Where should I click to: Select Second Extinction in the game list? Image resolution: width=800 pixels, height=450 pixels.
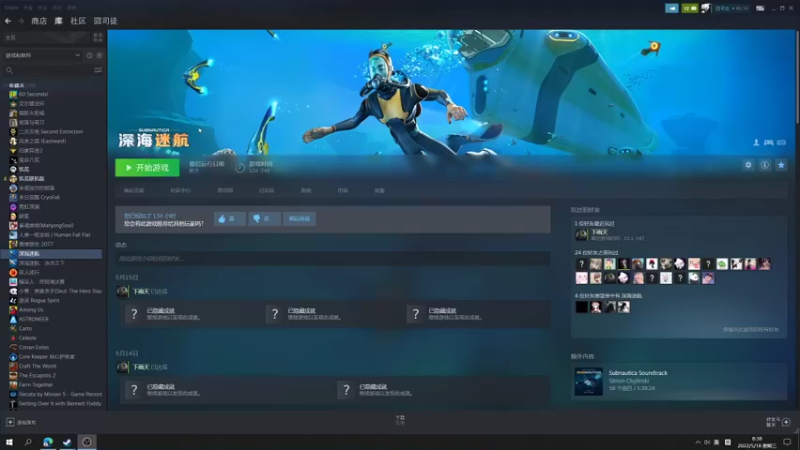51,132
